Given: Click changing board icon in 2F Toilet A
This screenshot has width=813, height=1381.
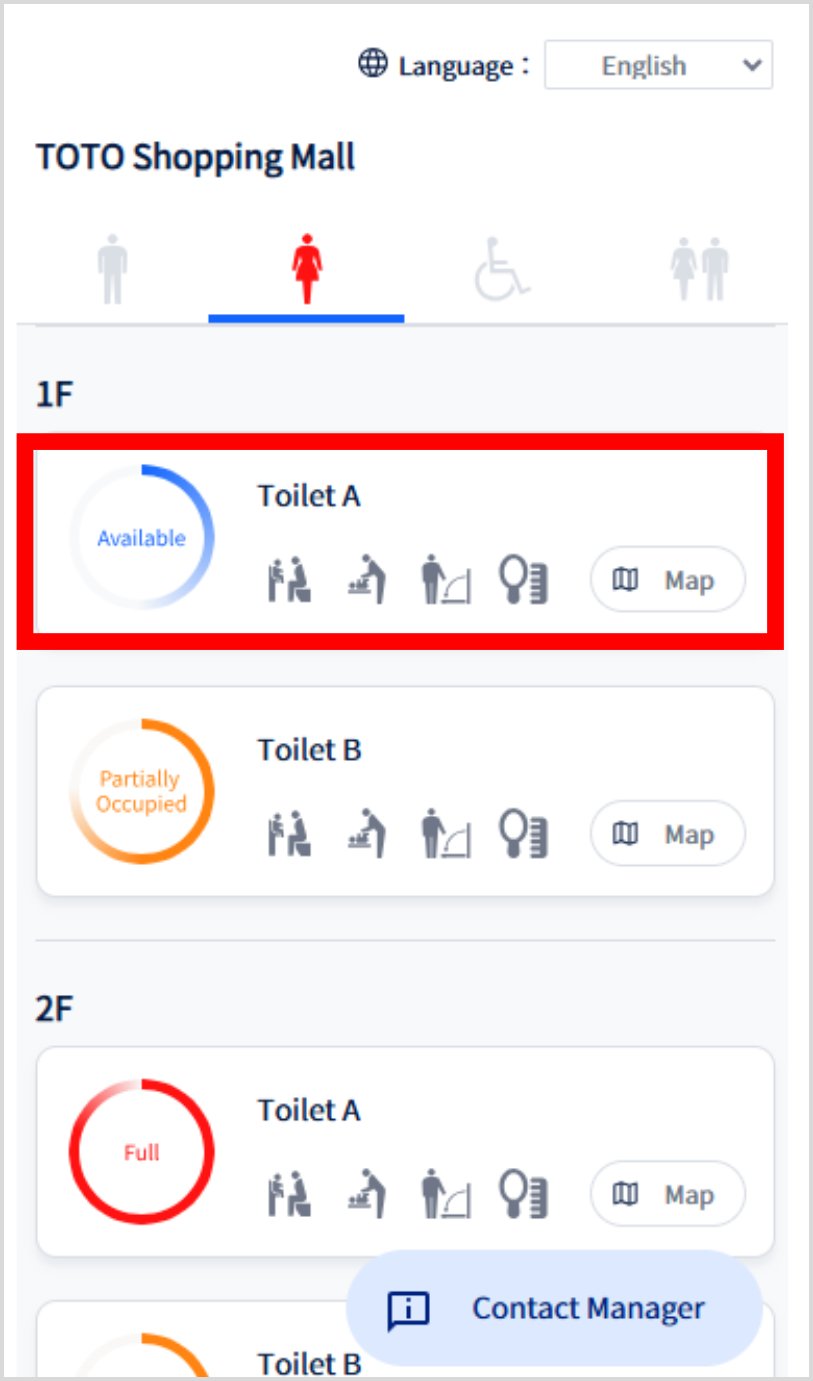Looking at the screenshot, I should tap(445, 1194).
